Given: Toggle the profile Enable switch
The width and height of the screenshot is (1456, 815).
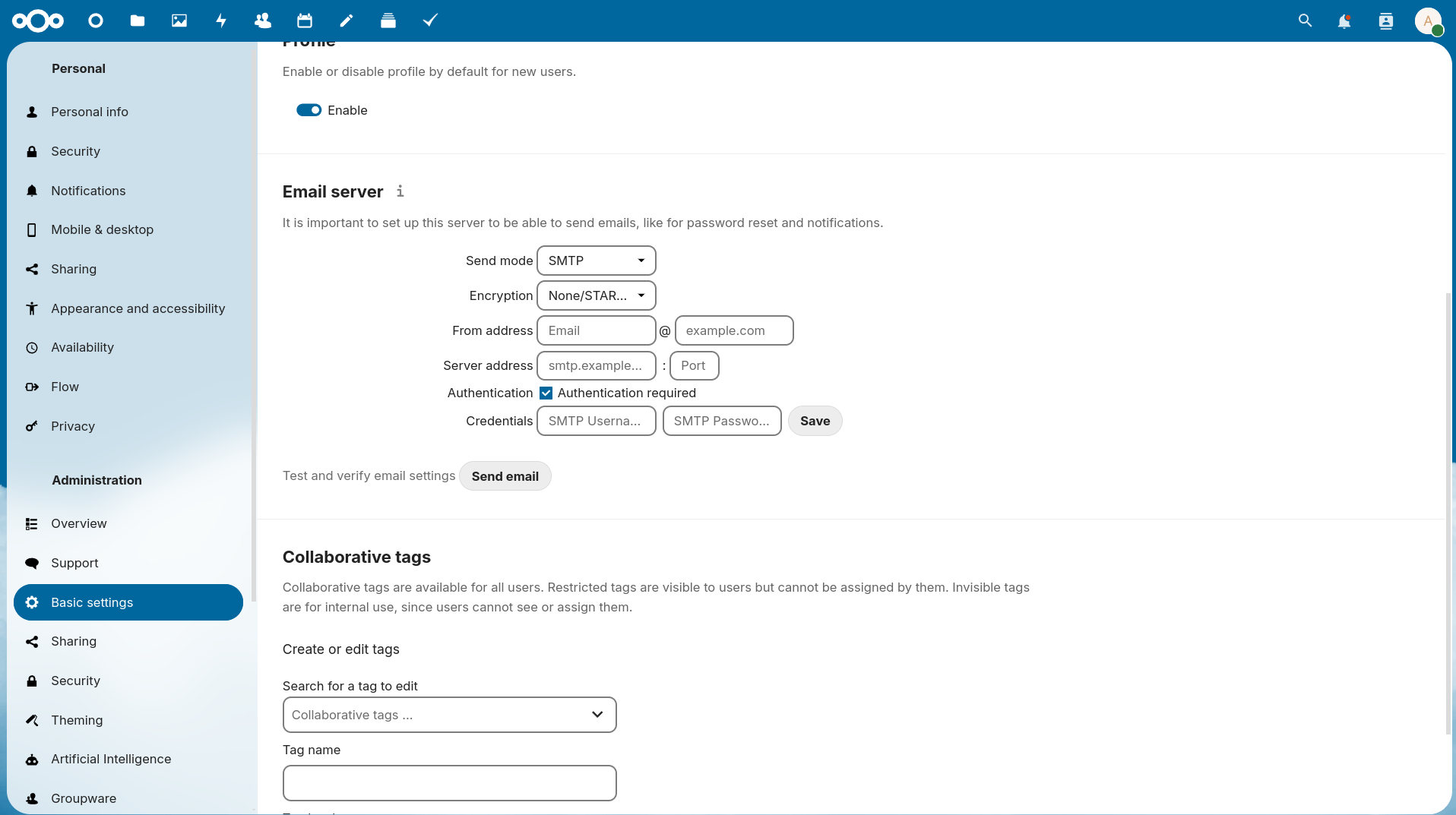Looking at the screenshot, I should click(x=309, y=110).
